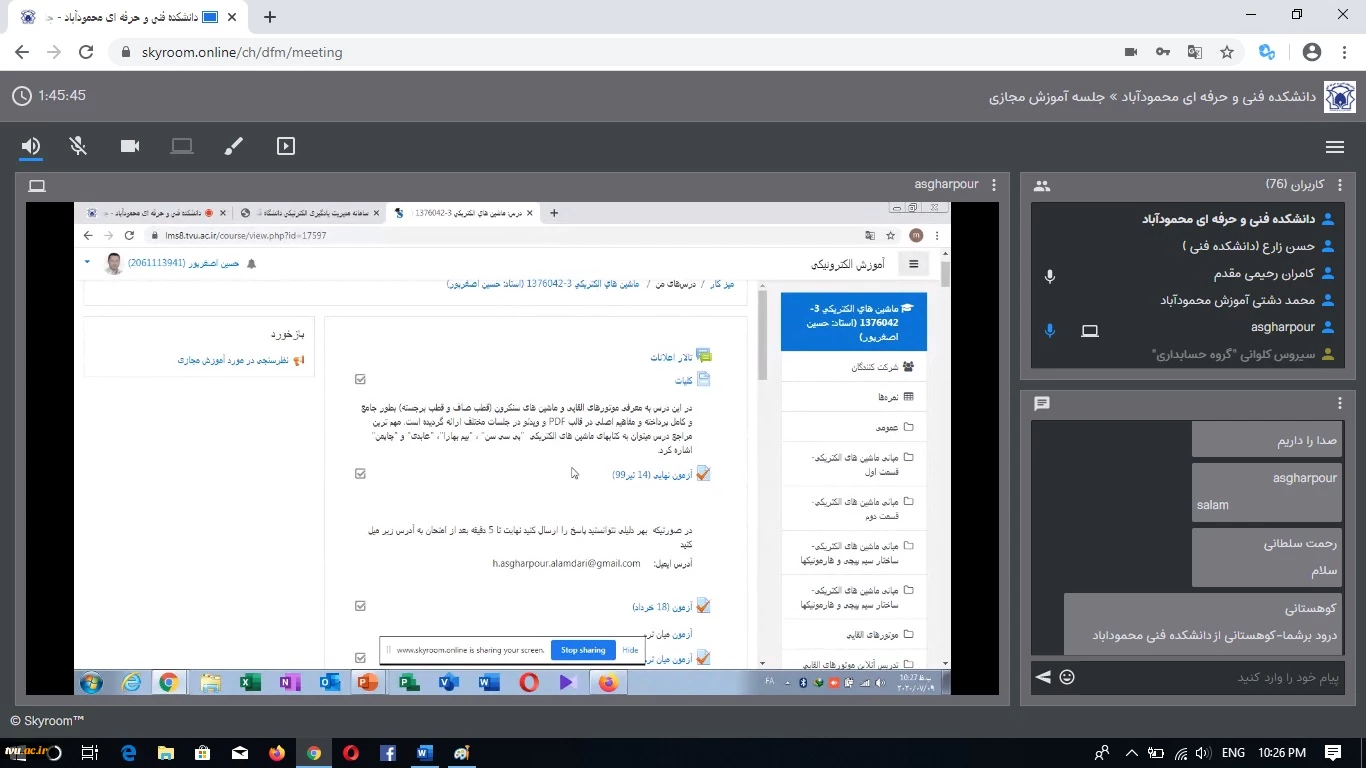The image size is (1366, 768).
Task: Click the media play share icon
Action: tap(286, 147)
